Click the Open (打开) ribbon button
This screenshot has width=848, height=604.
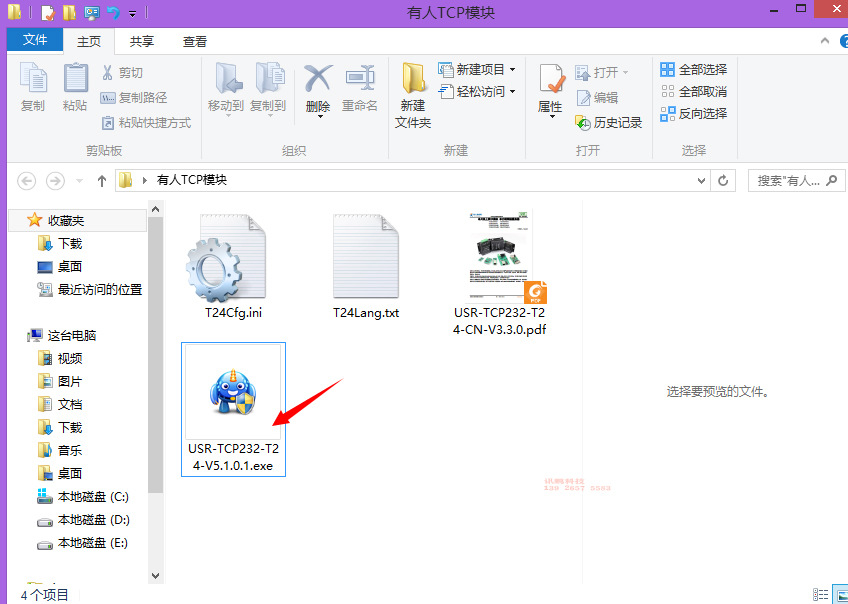click(x=602, y=72)
